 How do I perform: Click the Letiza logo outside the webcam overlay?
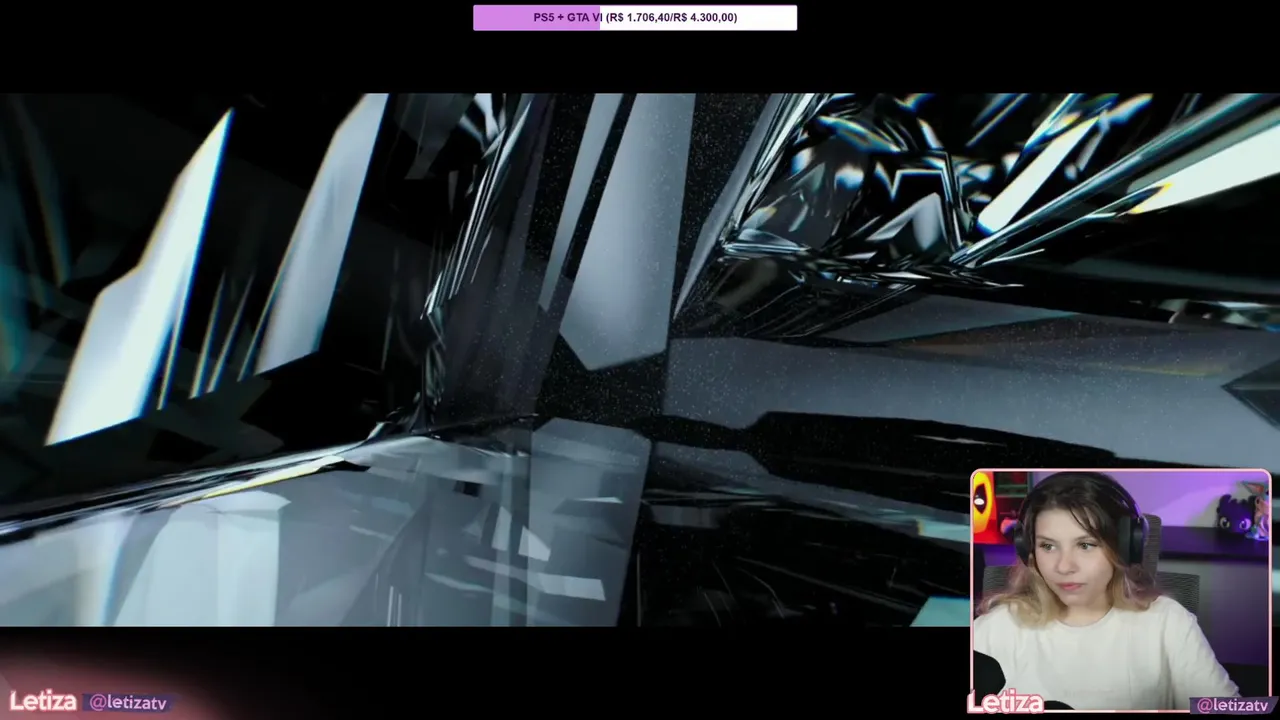point(43,701)
